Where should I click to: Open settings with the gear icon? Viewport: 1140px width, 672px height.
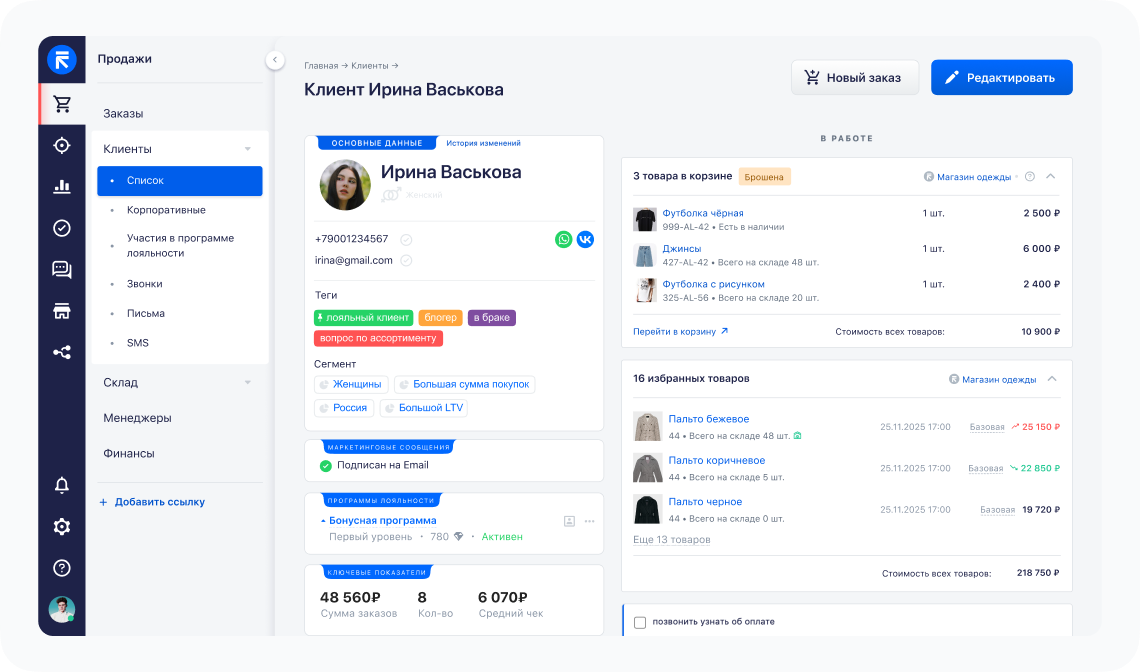(61, 526)
